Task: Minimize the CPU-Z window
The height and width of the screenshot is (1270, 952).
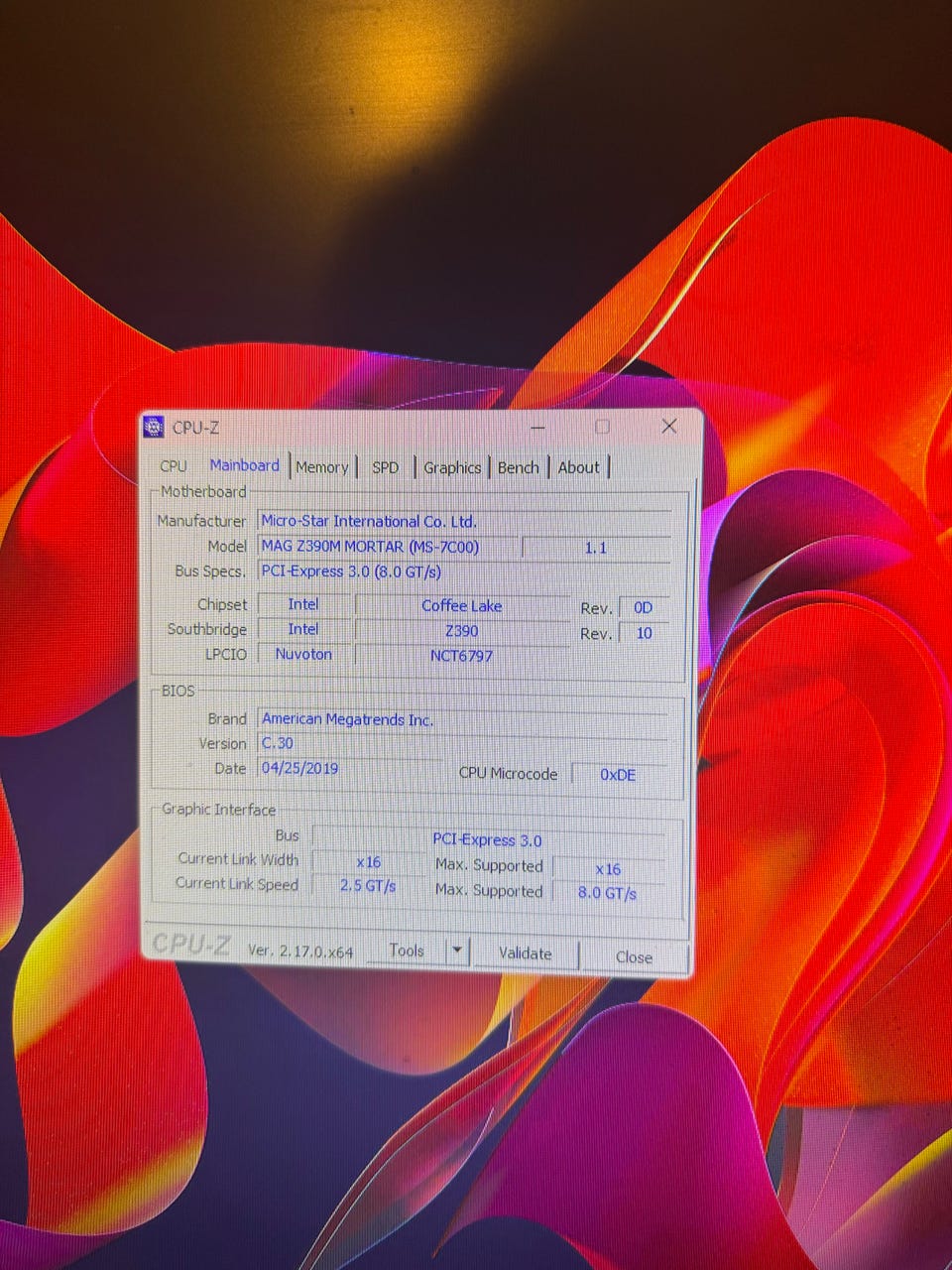Action: pos(538,427)
